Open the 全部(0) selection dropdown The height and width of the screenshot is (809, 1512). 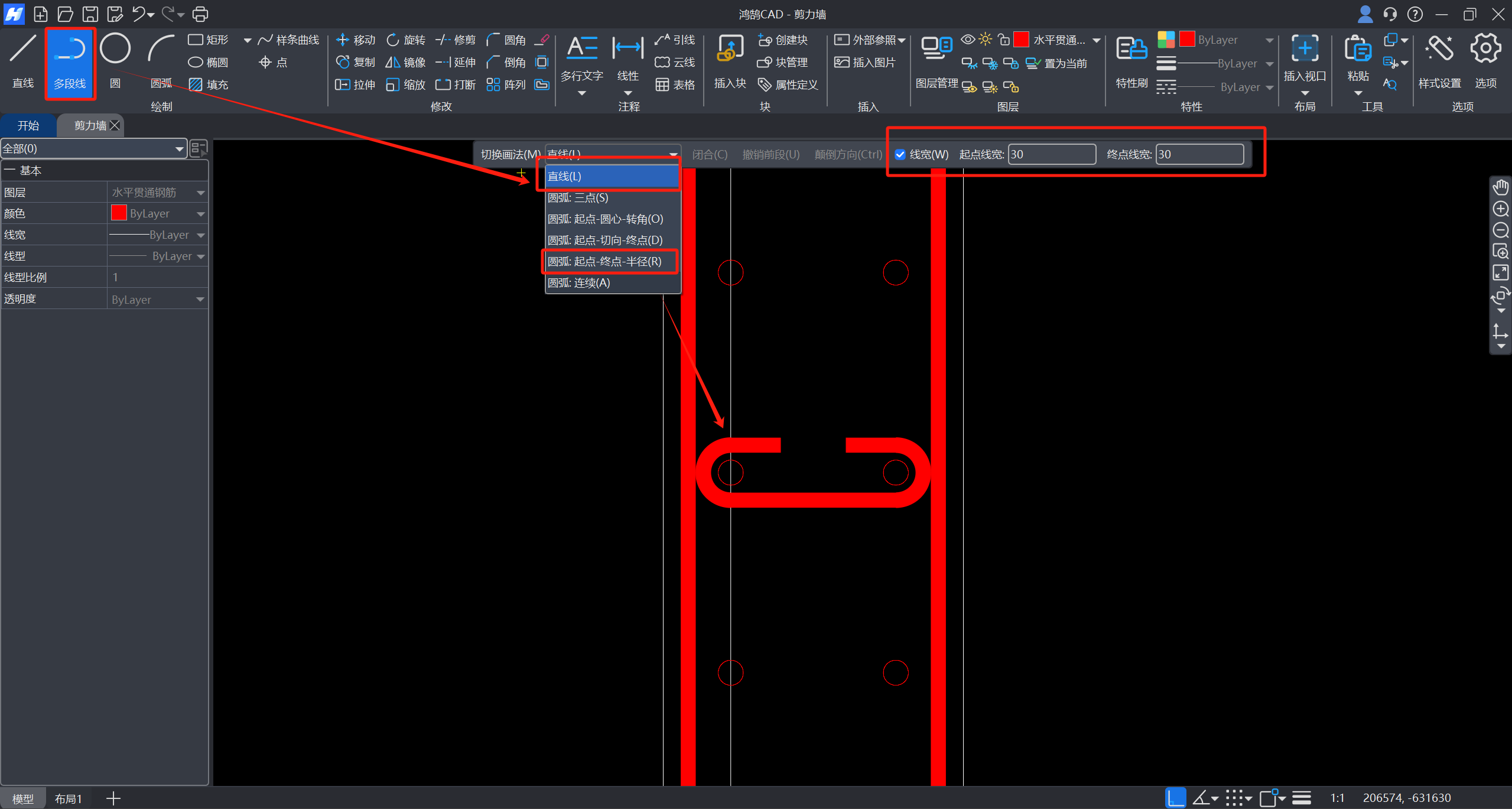pos(178,149)
